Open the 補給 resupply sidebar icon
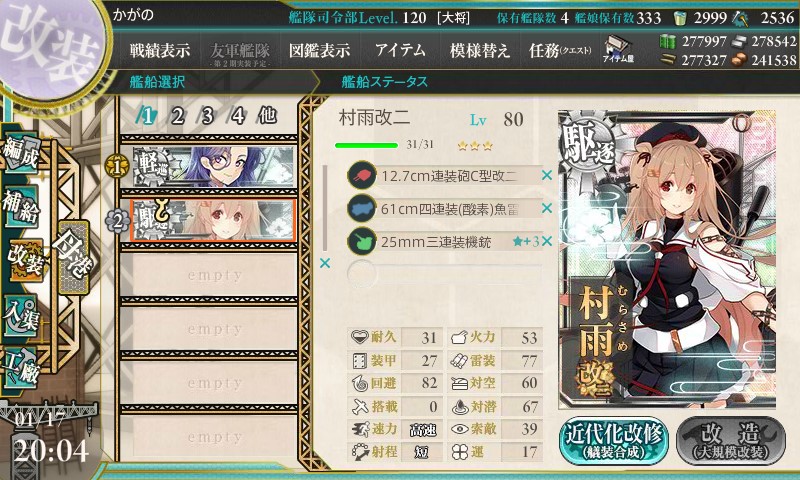Screen dimensions: 800x480 tap(21, 206)
